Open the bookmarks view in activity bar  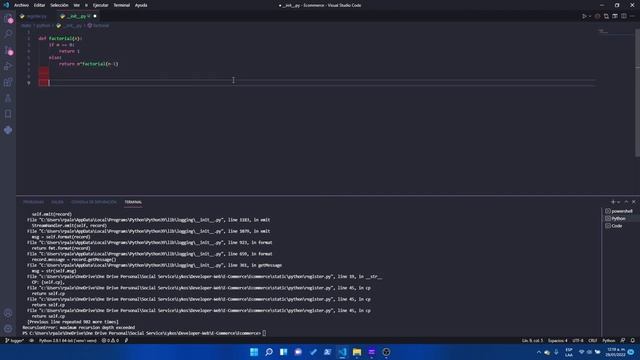tap(8, 114)
